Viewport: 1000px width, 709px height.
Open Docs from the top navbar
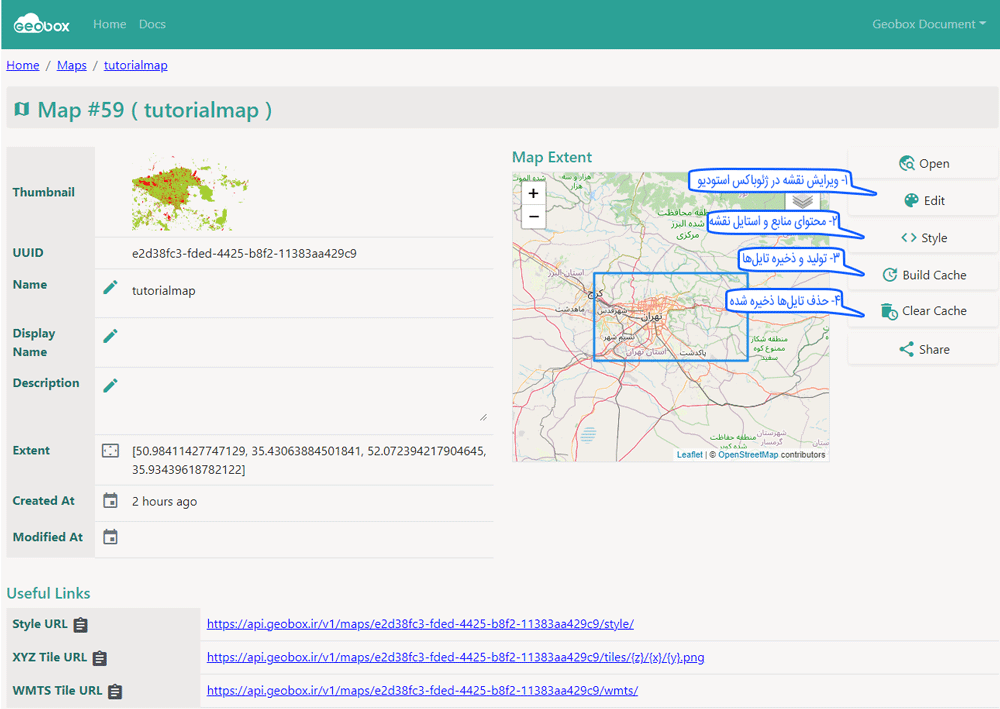152,24
